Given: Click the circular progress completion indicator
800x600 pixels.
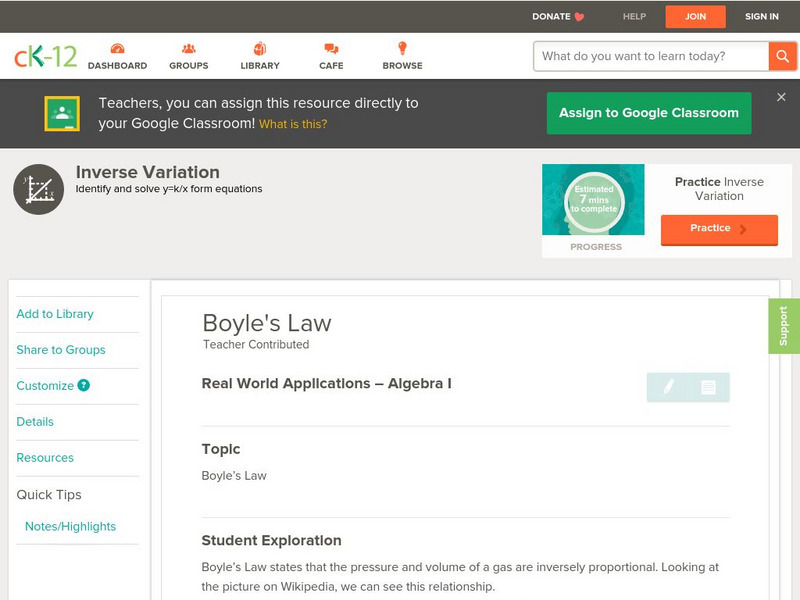Looking at the screenshot, I should [x=594, y=198].
